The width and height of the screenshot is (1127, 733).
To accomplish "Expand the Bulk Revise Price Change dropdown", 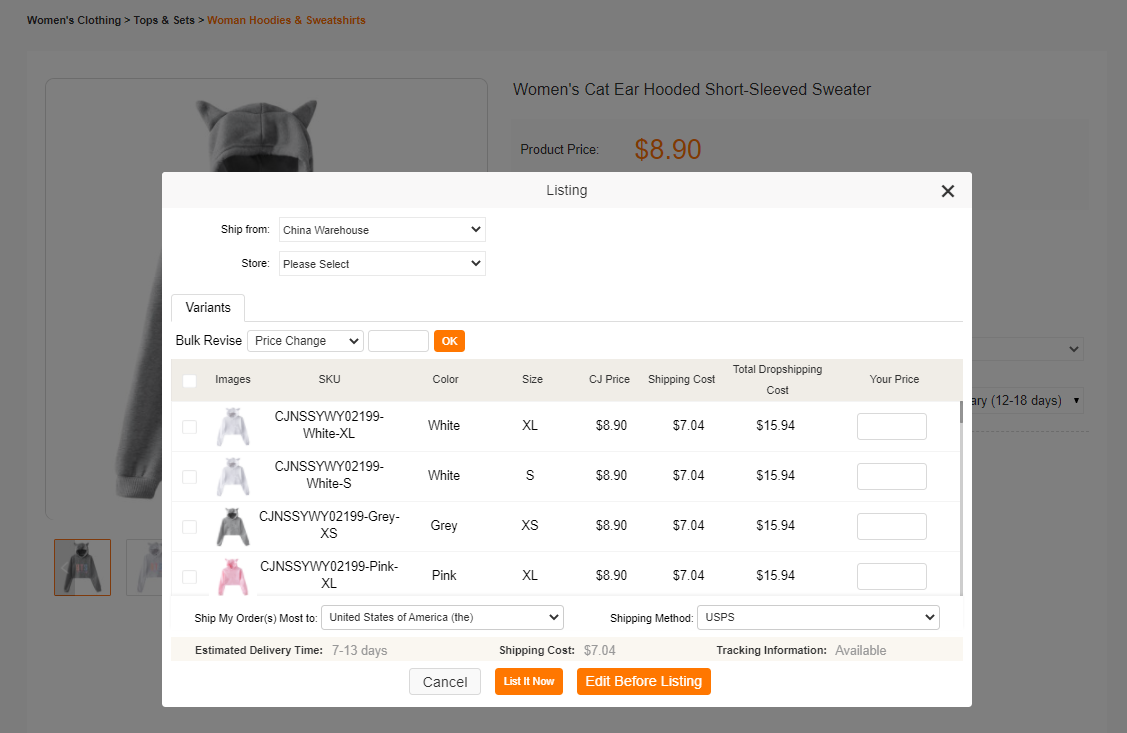I will [x=305, y=341].
